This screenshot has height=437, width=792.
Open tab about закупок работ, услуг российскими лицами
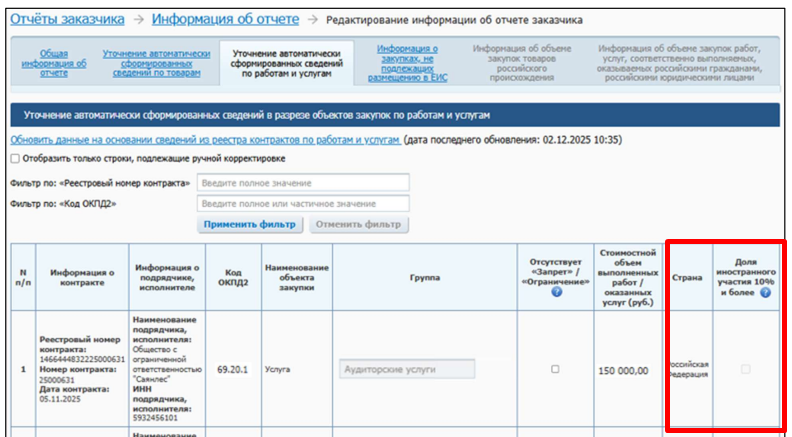[677, 61]
